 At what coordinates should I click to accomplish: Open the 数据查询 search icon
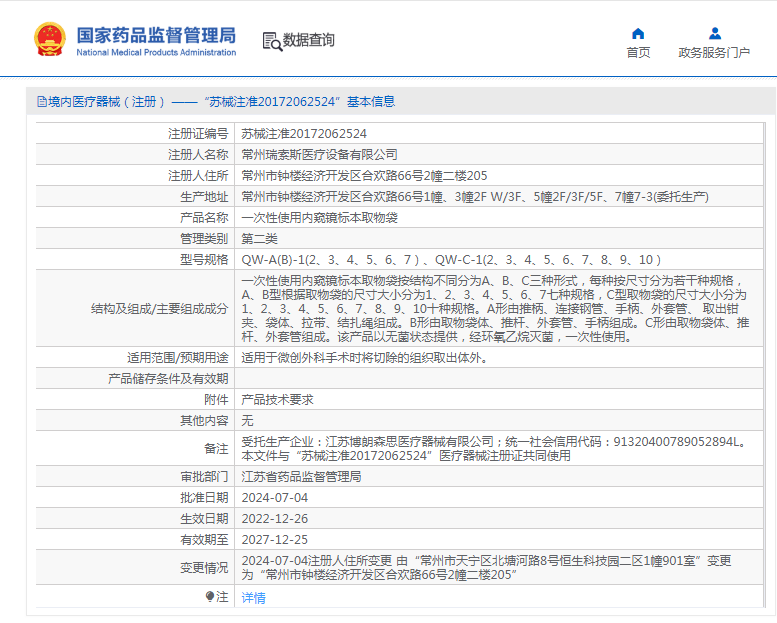coord(272,41)
